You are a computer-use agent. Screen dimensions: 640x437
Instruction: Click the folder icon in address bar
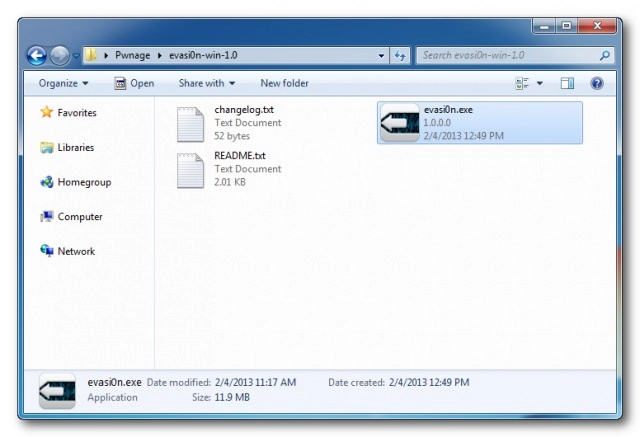[x=91, y=55]
